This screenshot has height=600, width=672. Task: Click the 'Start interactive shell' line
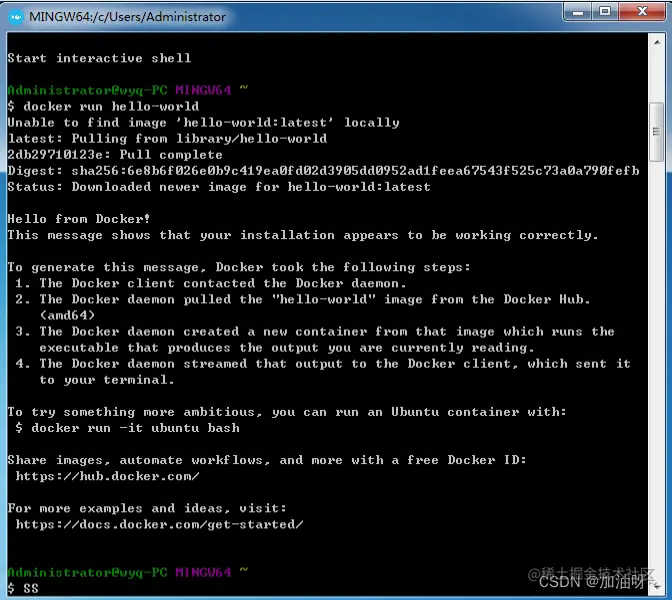pyautogui.click(x=99, y=58)
